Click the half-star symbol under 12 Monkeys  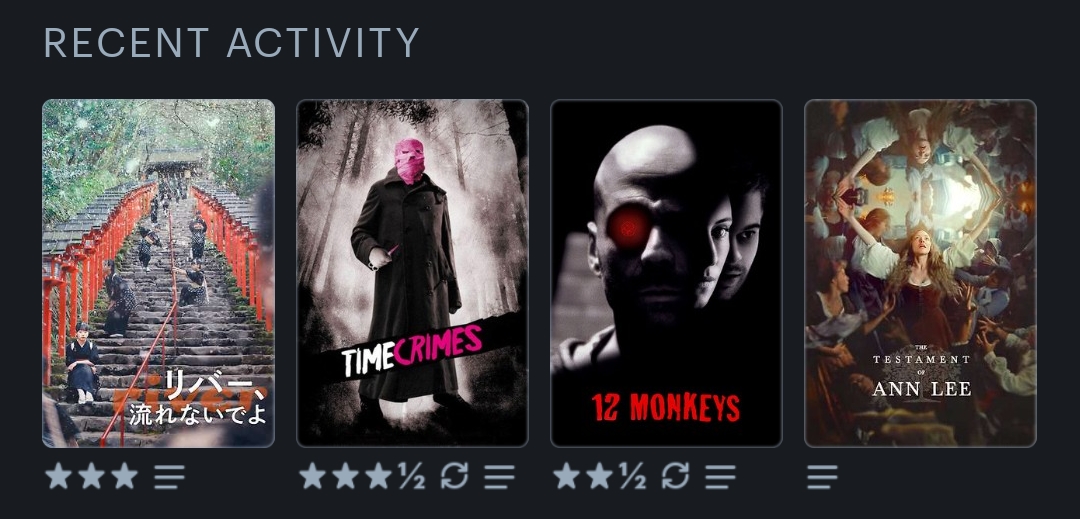[633, 476]
